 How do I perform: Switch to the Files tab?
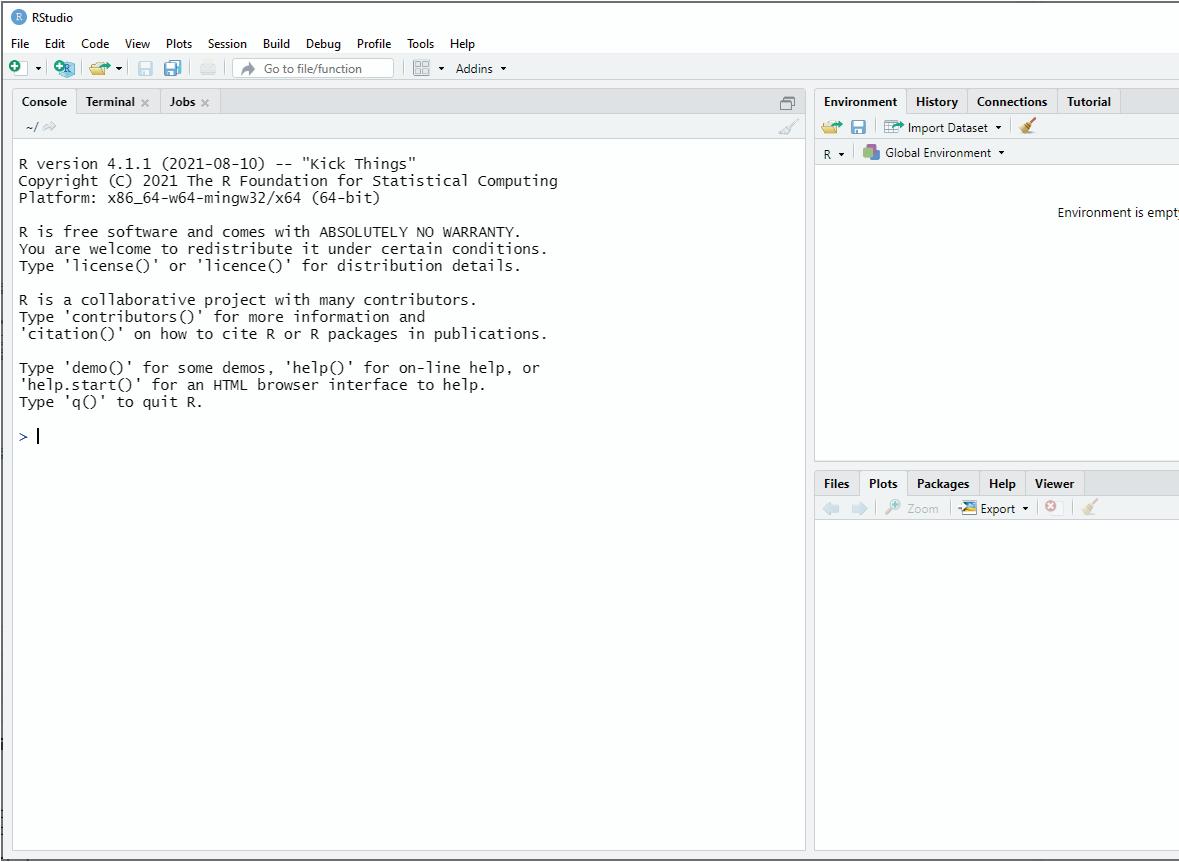tap(836, 484)
